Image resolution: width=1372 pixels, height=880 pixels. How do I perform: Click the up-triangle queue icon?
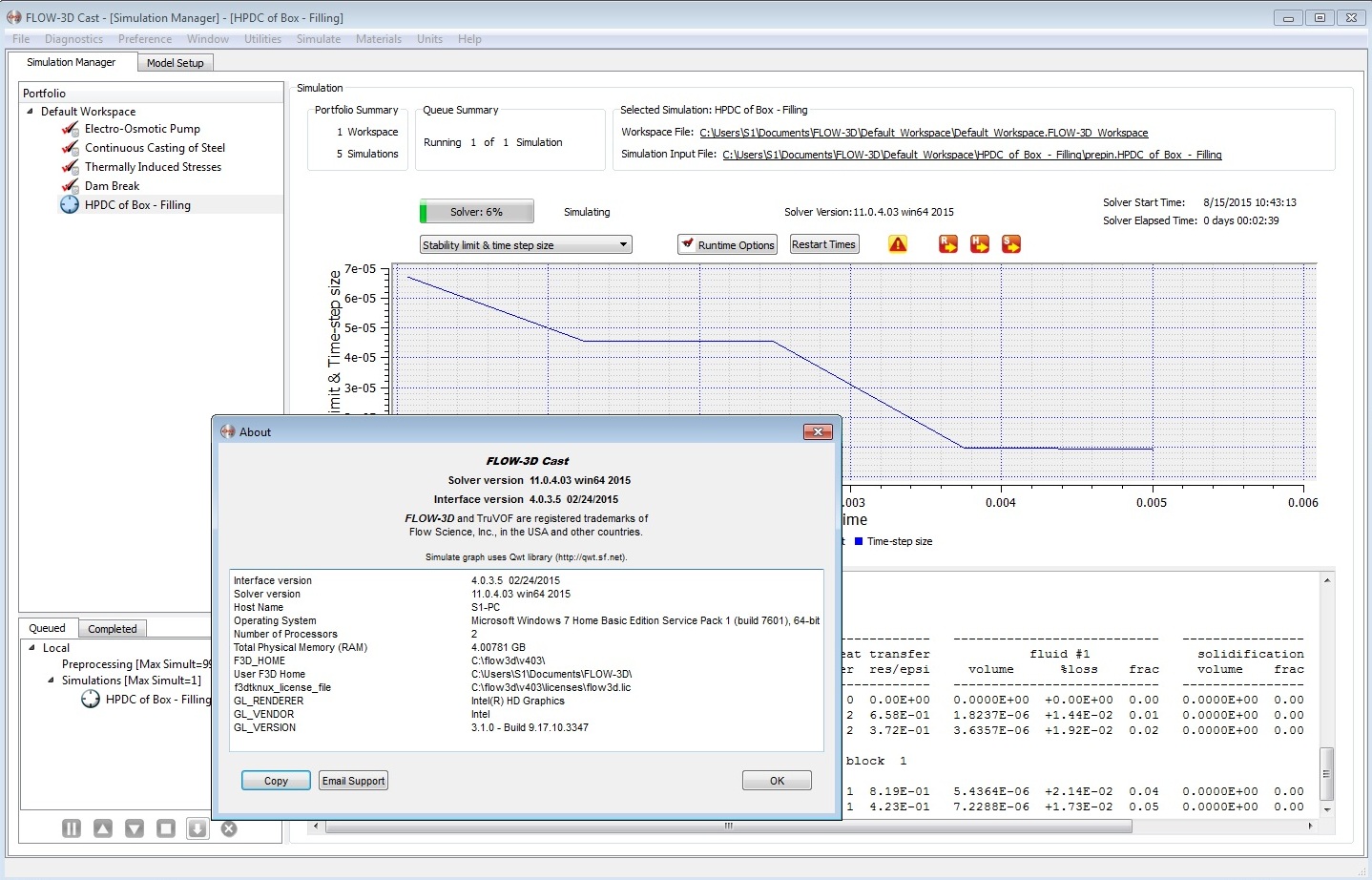(x=103, y=828)
